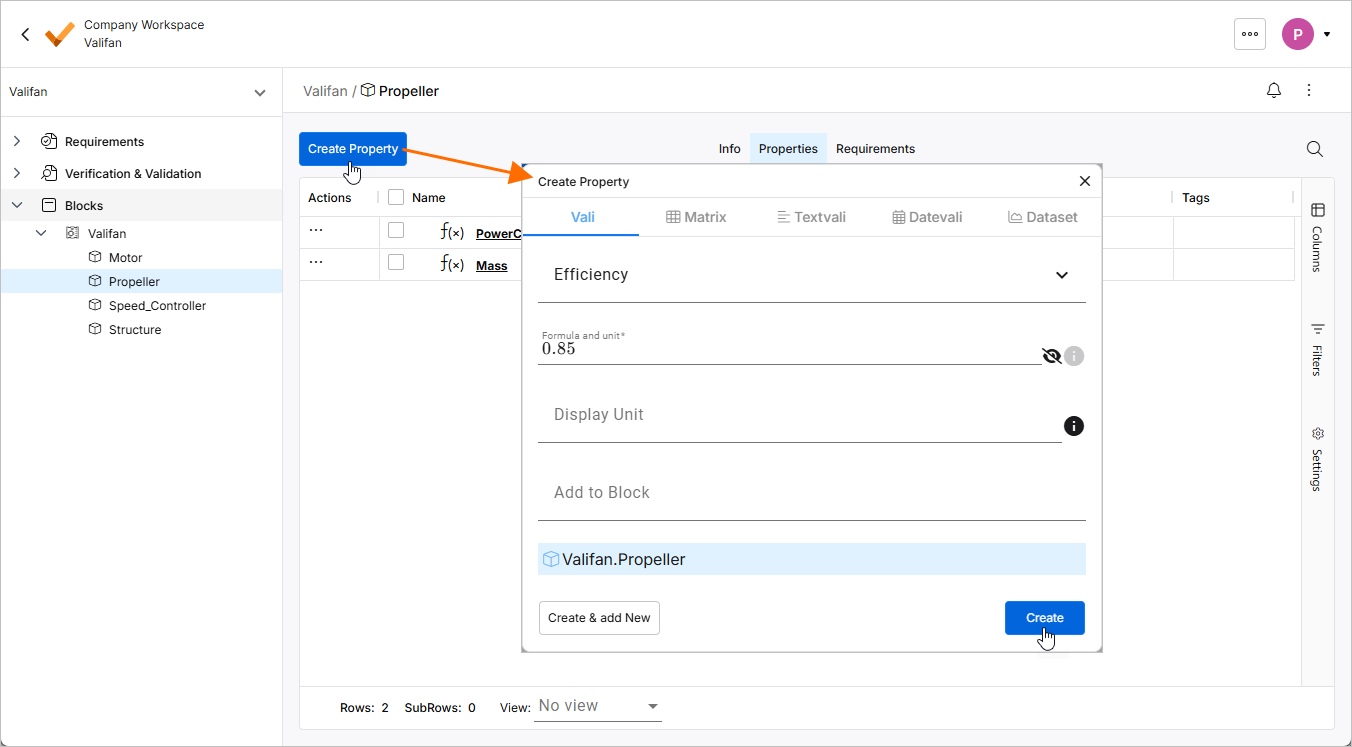Click the Display Unit info icon
The width and height of the screenshot is (1352, 747).
1074,426
